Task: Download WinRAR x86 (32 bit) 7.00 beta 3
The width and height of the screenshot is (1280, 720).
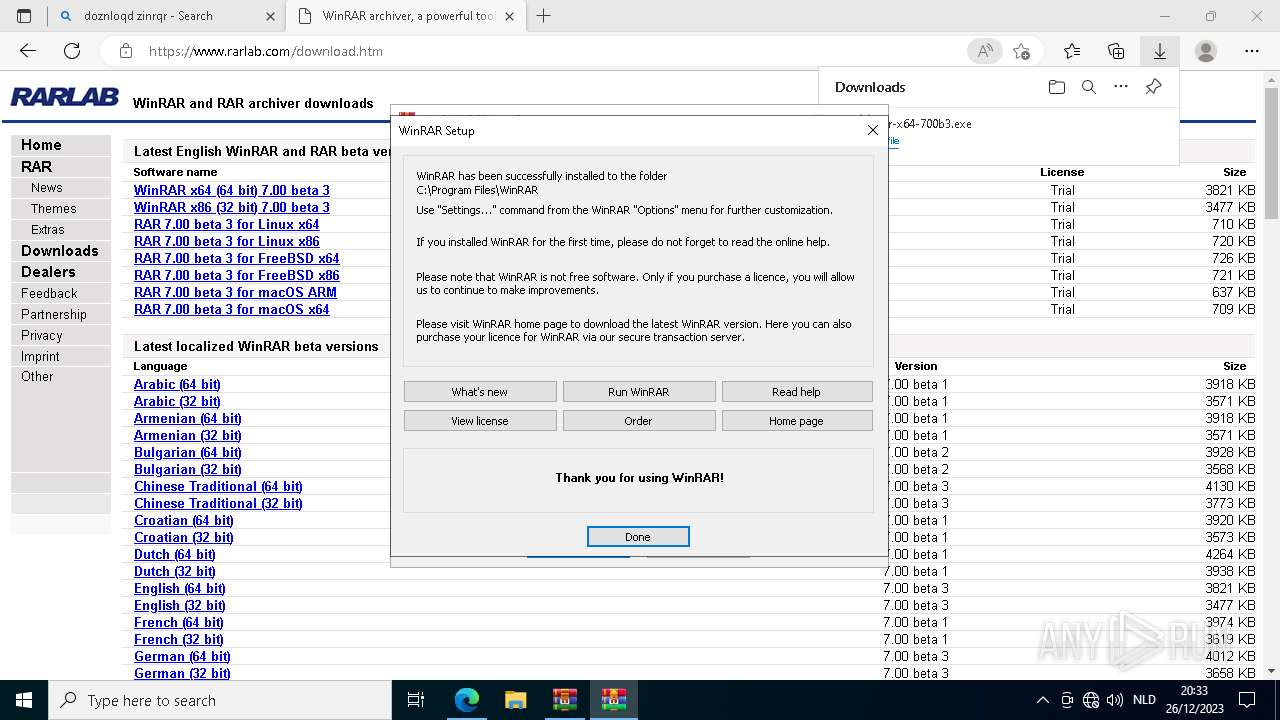Action: (232, 207)
